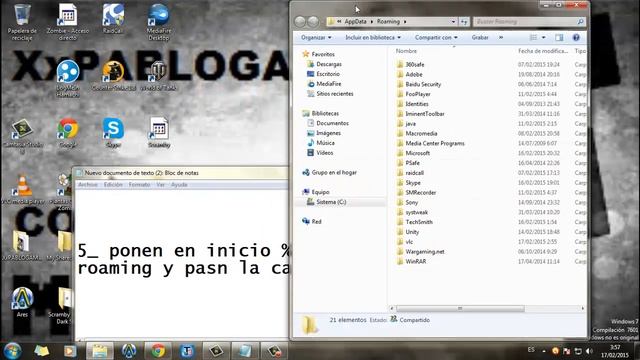Click AppData in the address breadcrumb
Image resolution: width=640 pixels, height=360 pixels.
355,22
